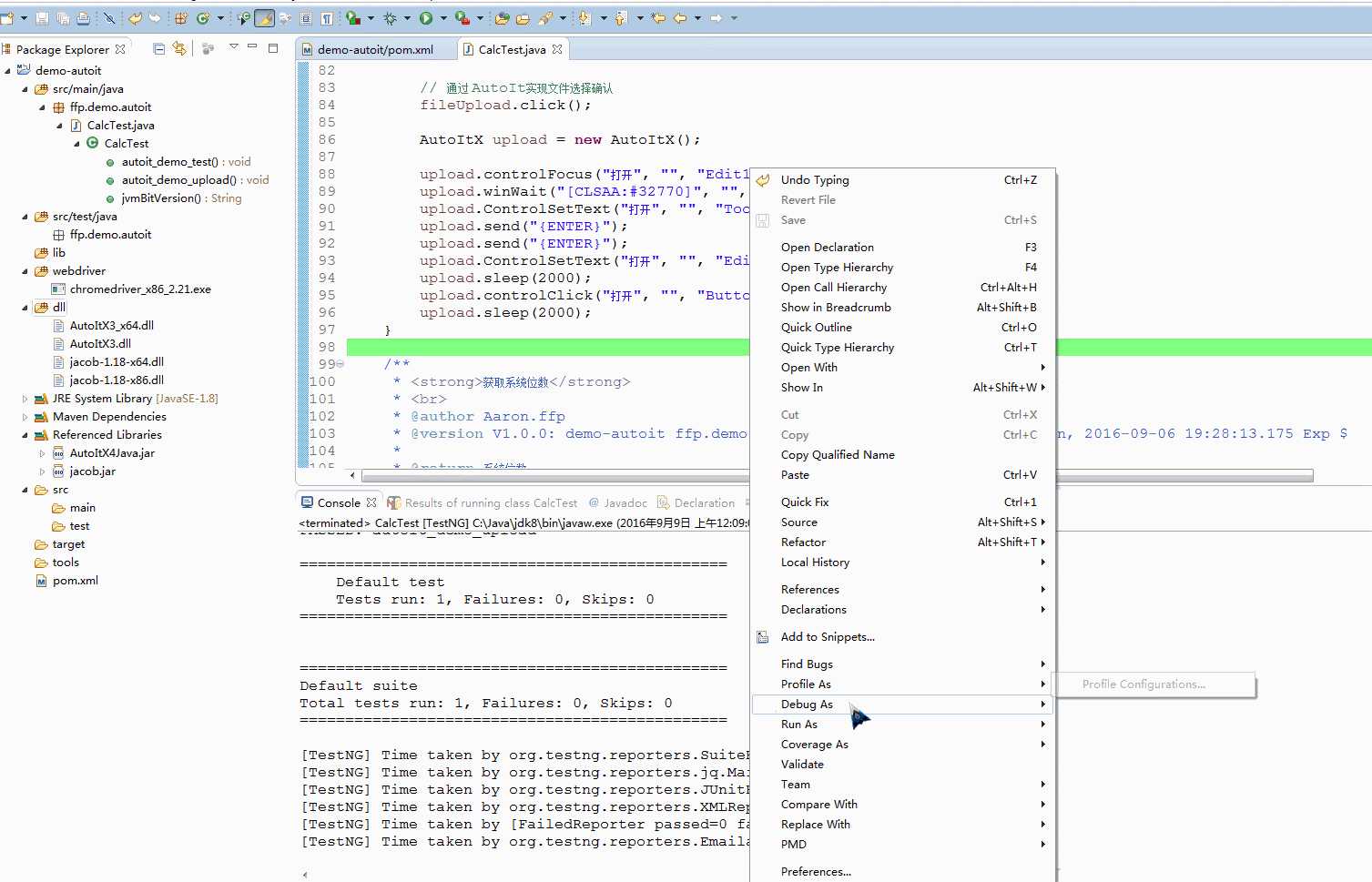Click Profile Configurations submenu item
Image resolution: width=1372 pixels, height=882 pixels.
pos(1153,684)
